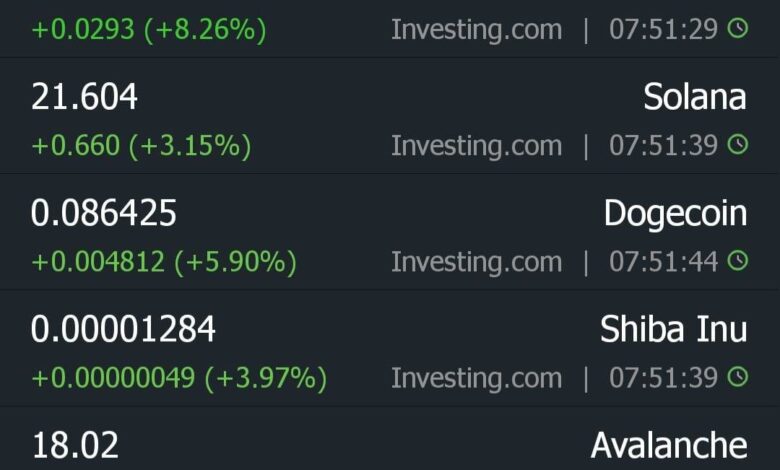The width and height of the screenshot is (780, 470).
Task: Tap the +0.0293 (+8.26%) change at the top
Action: tap(149, 30)
